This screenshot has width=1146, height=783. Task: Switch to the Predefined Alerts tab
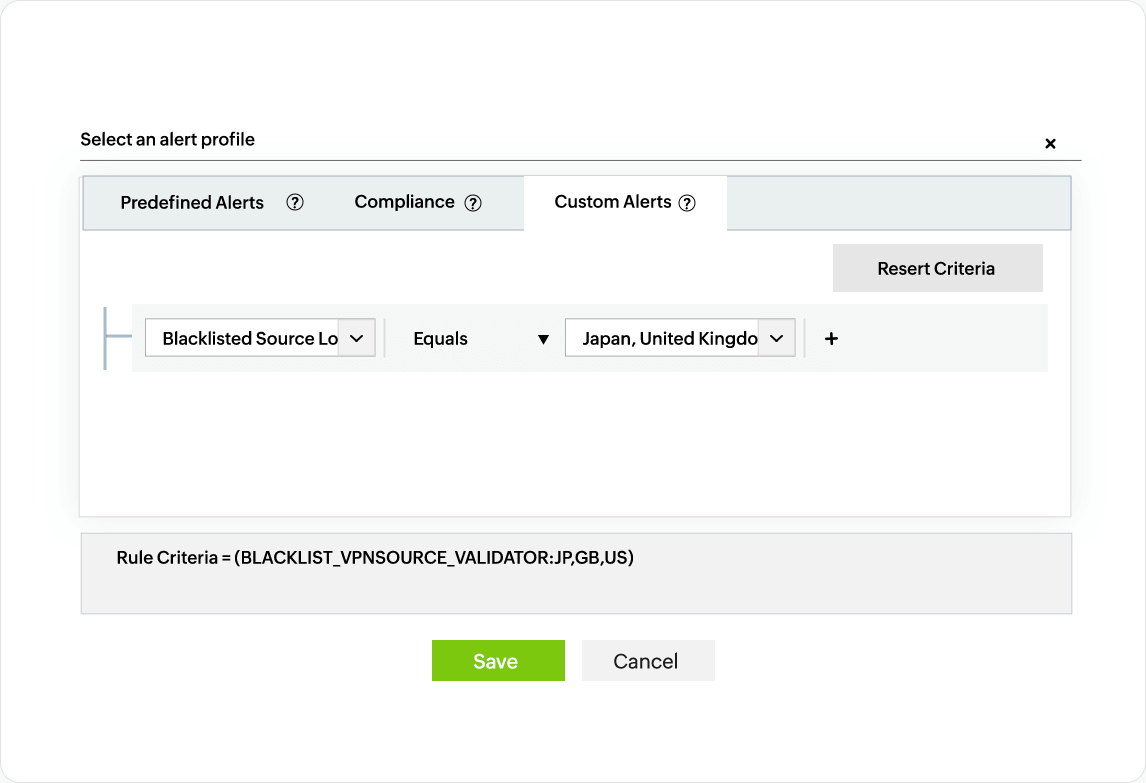[192, 203]
